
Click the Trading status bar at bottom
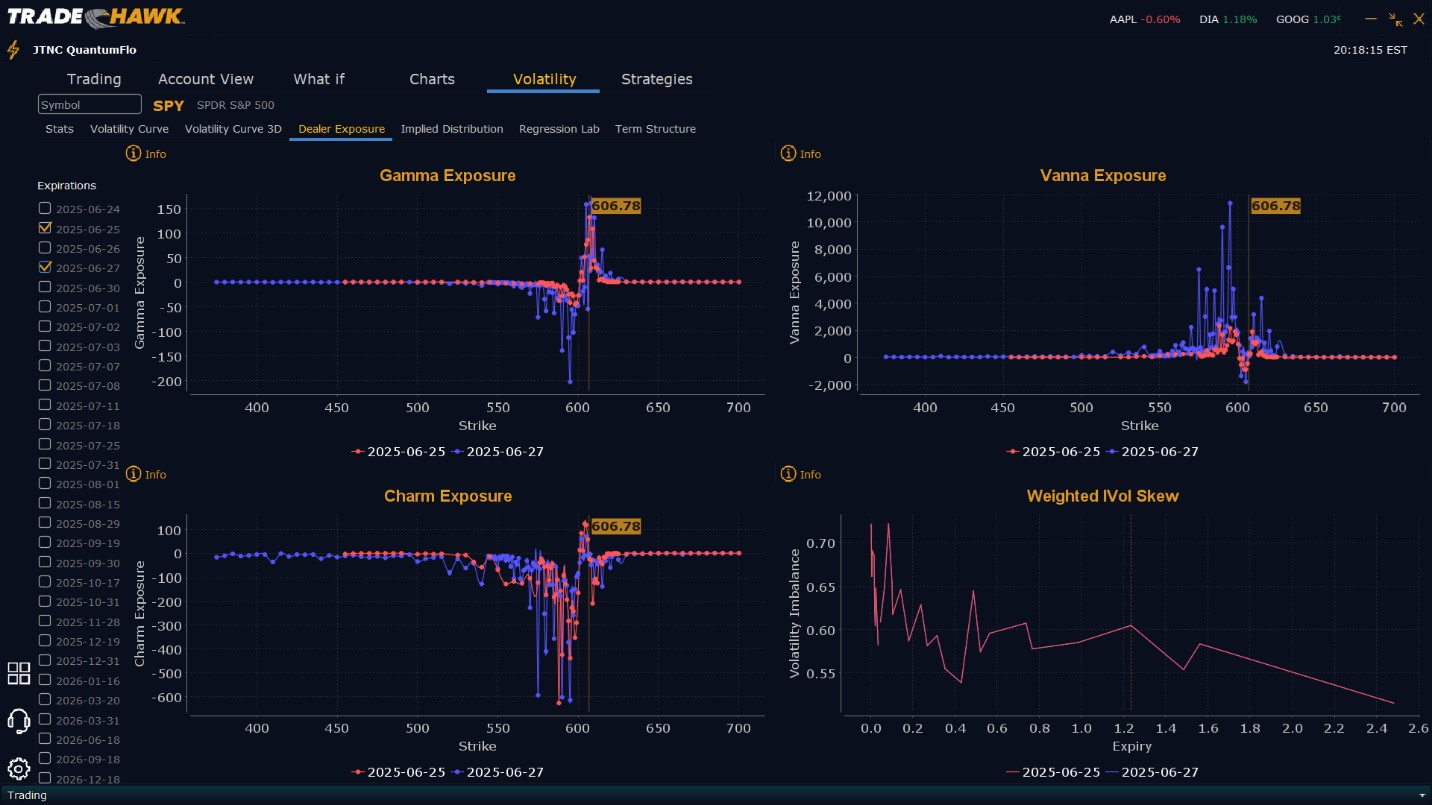pos(716,795)
